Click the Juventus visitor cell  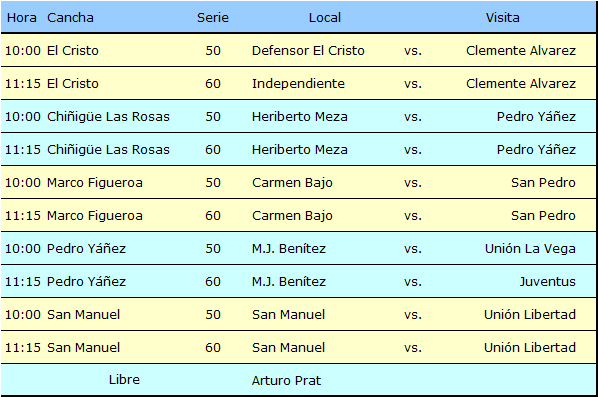tap(547, 281)
